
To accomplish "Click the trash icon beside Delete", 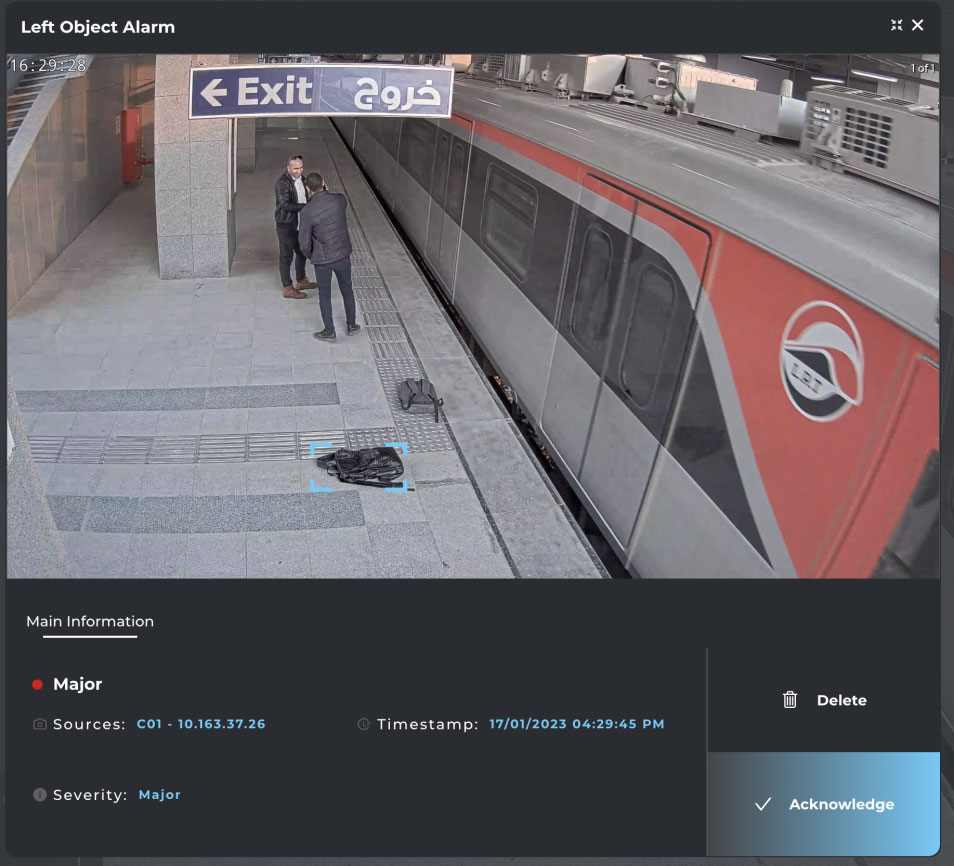I will 790,700.
